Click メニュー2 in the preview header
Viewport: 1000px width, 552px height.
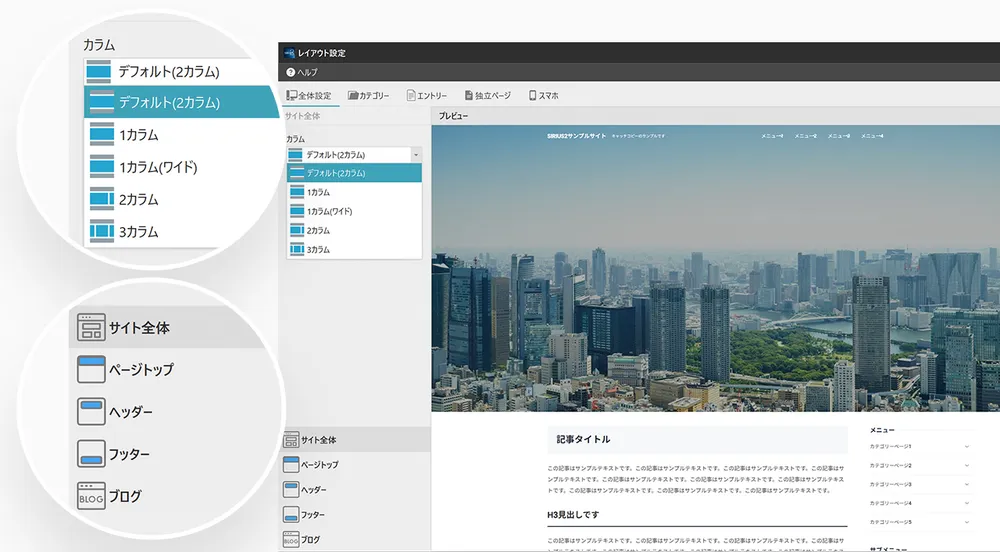coord(805,136)
